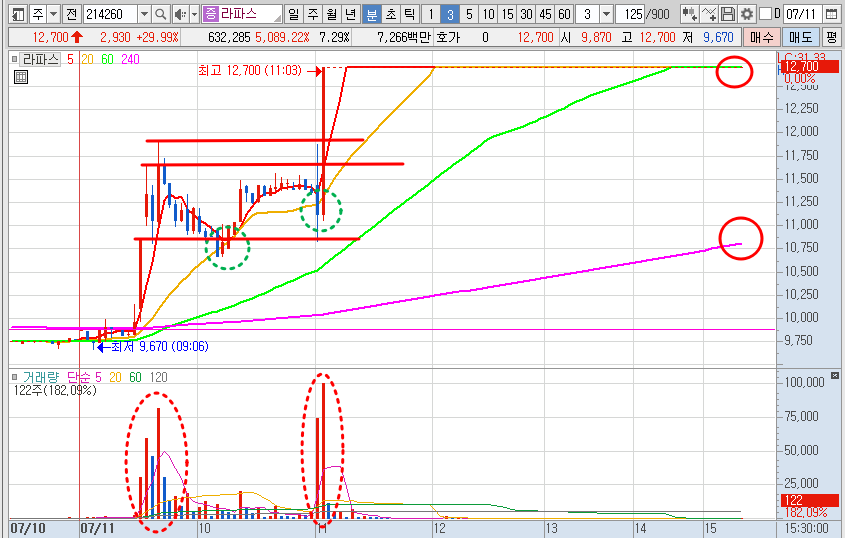Click the +29.99% change rate value
Viewport: 845px width, 538px height.
(157, 37)
